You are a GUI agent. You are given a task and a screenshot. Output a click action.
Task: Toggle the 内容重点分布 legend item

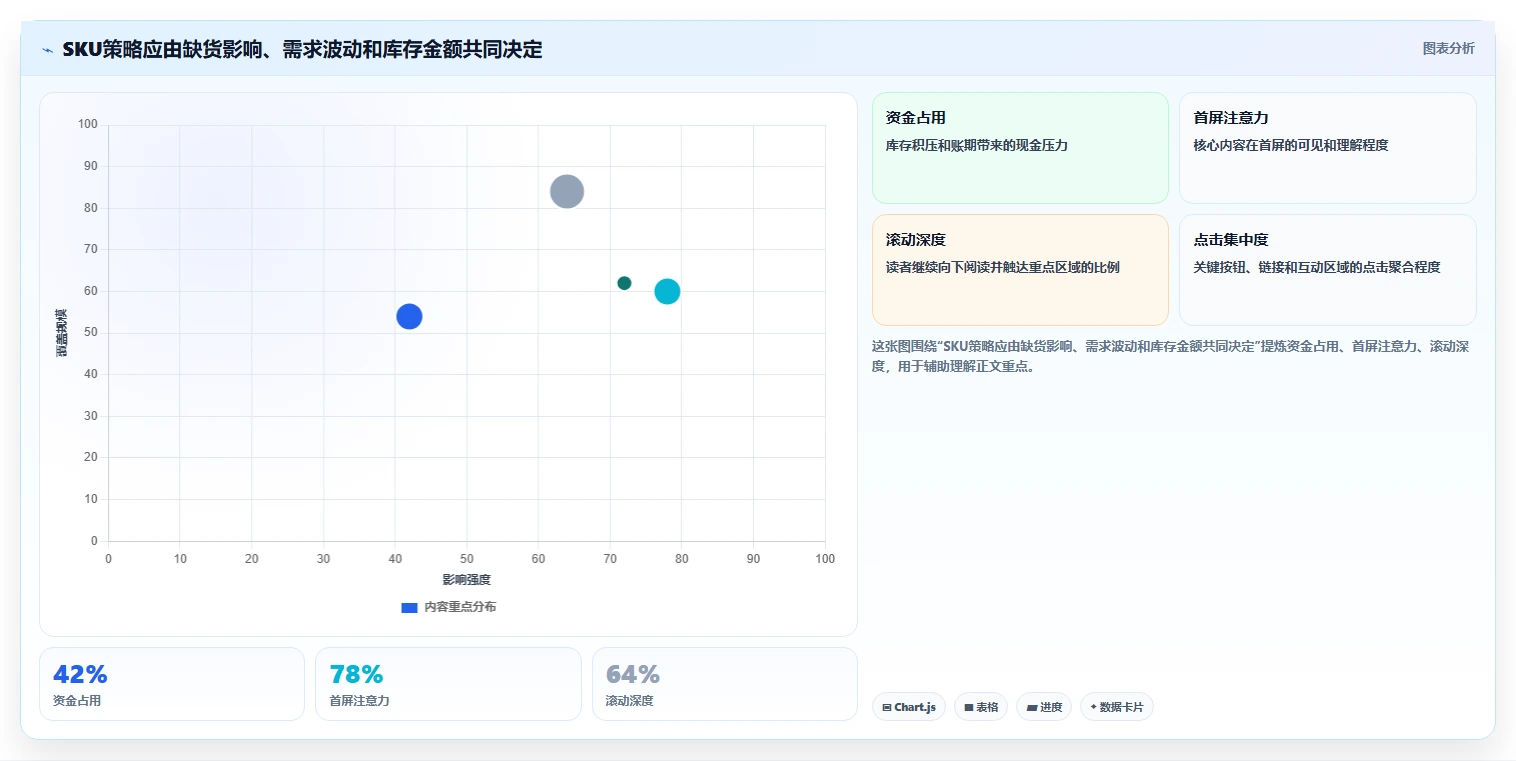tap(448, 607)
